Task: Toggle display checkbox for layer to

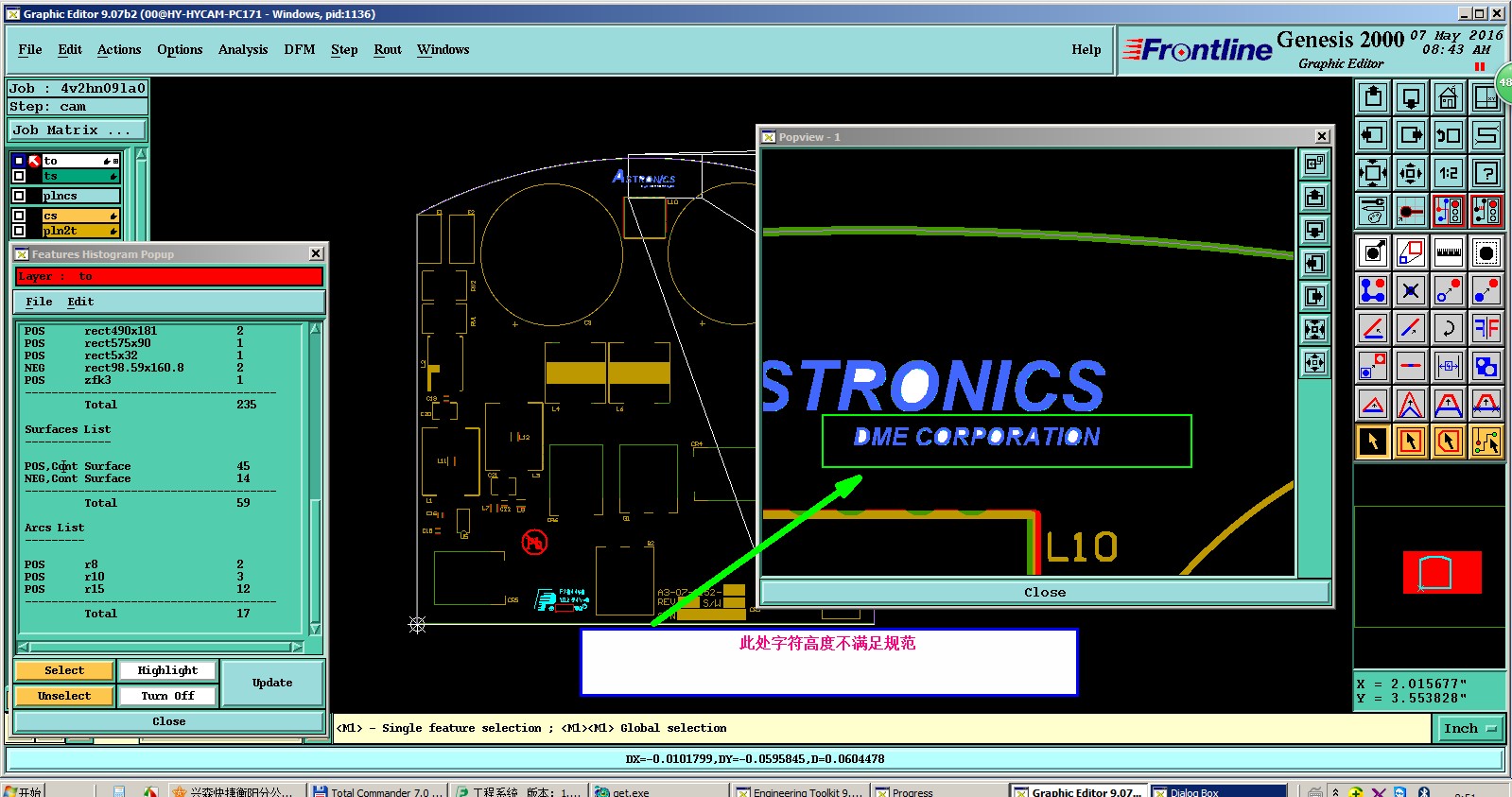Action: pos(19,161)
